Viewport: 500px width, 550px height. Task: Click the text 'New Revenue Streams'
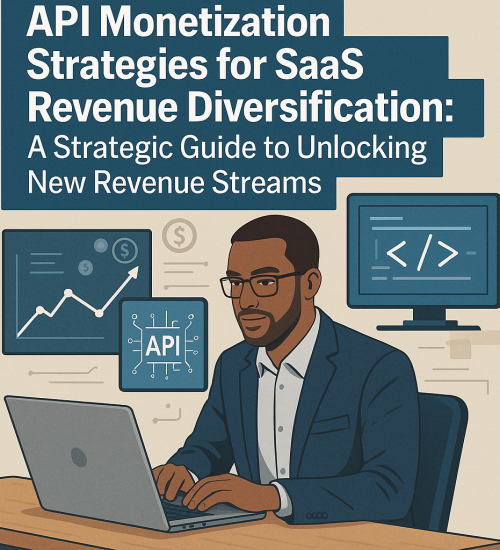tap(174, 182)
